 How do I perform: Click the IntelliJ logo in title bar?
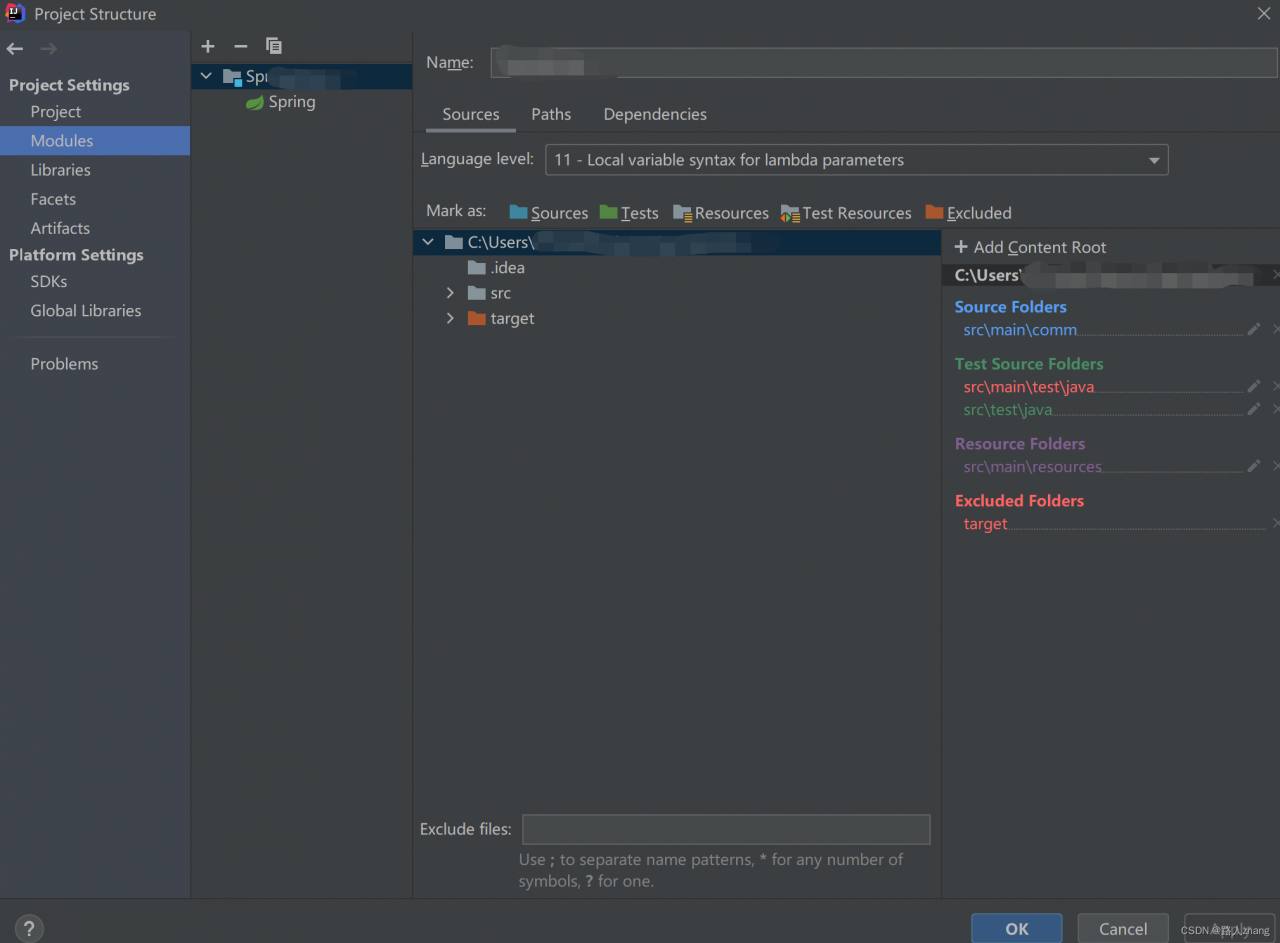[x=15, y=13]
